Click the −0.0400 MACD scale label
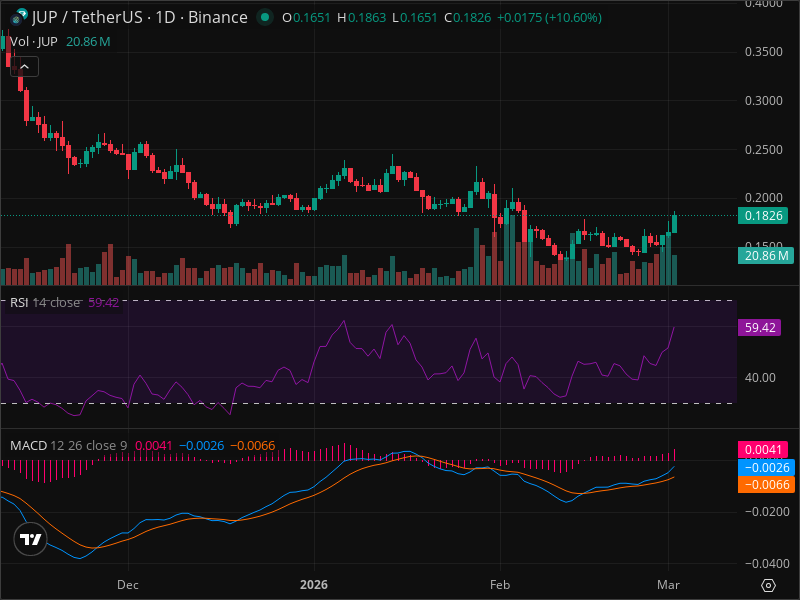The height and width of the screenshot is (600, 800). tap(767, 564)
